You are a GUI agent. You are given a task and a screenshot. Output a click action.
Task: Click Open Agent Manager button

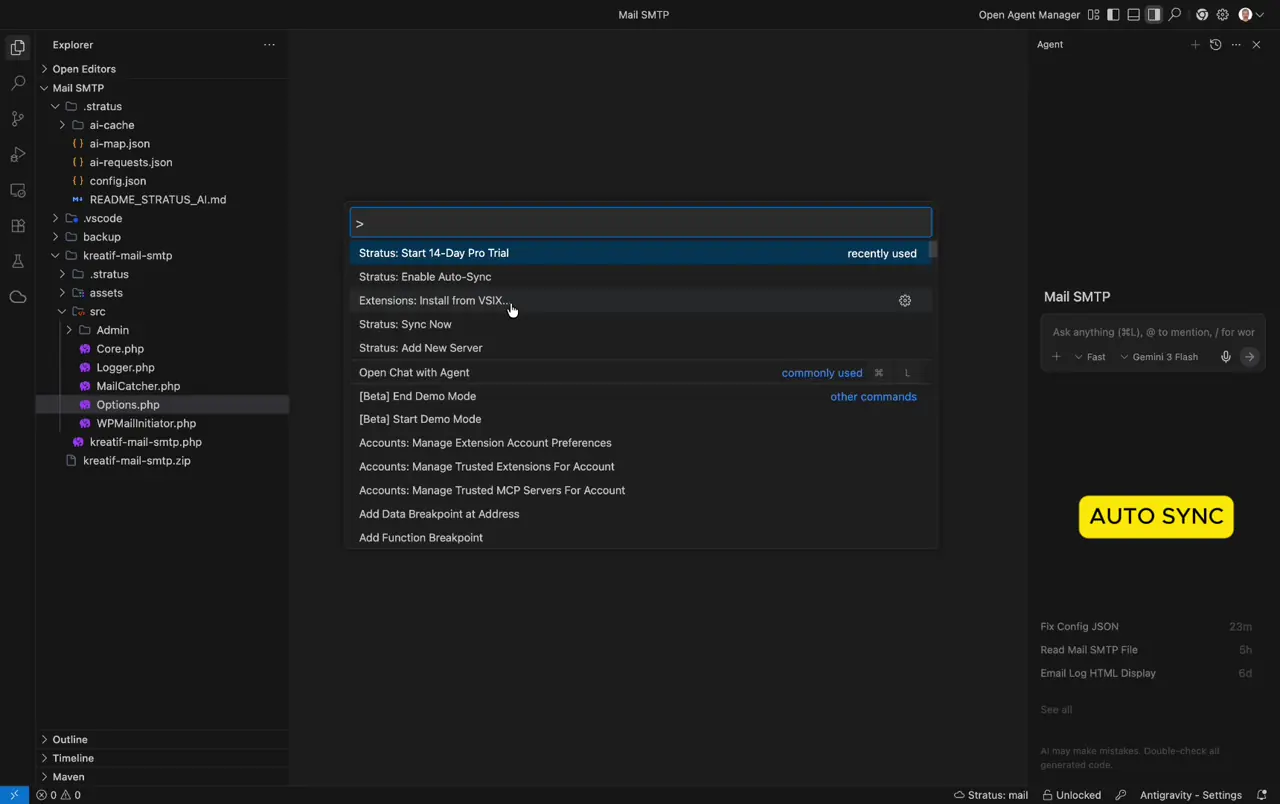coord(1029,15)
